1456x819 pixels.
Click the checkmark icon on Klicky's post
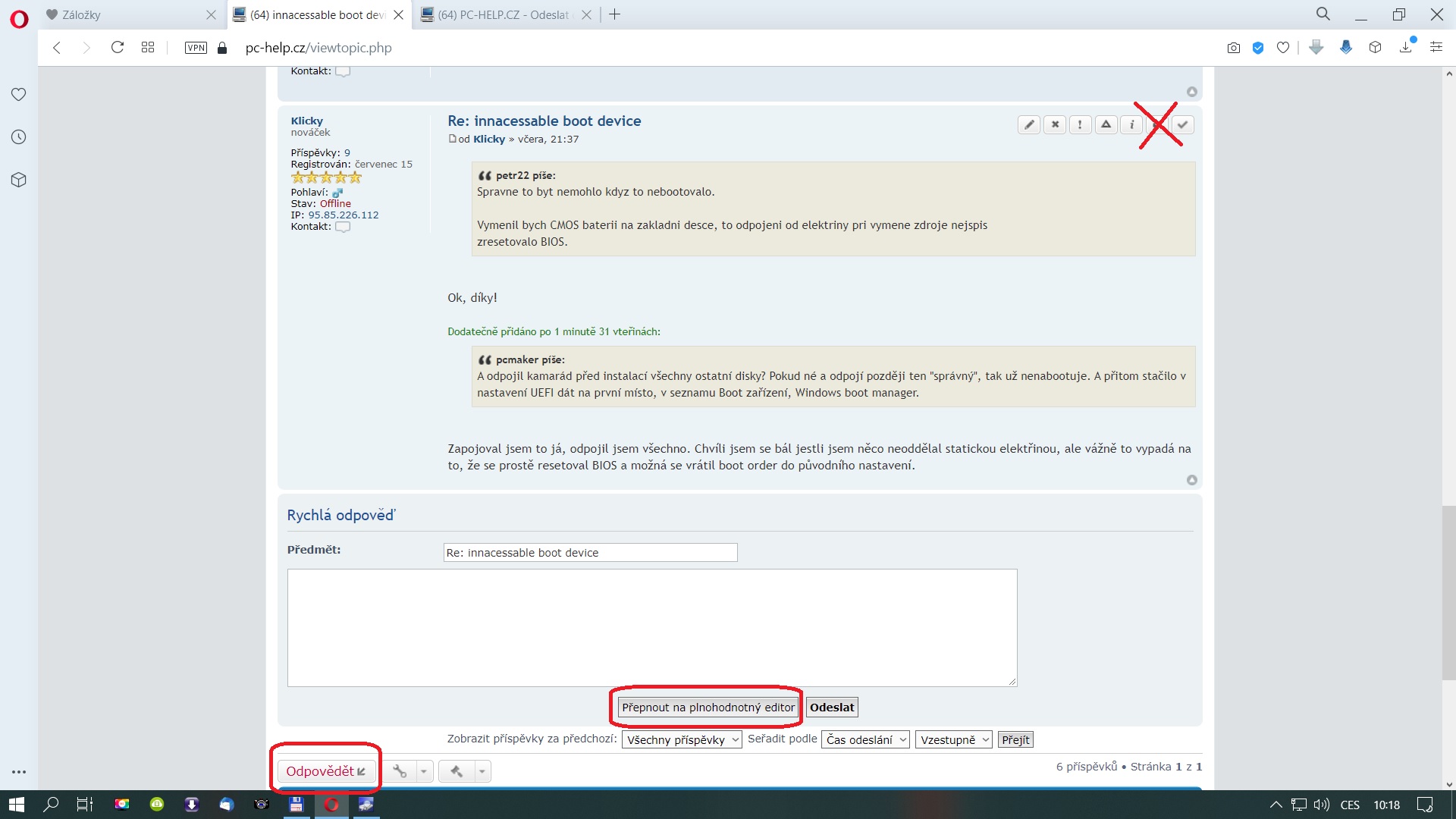[x=1182, y=124]
